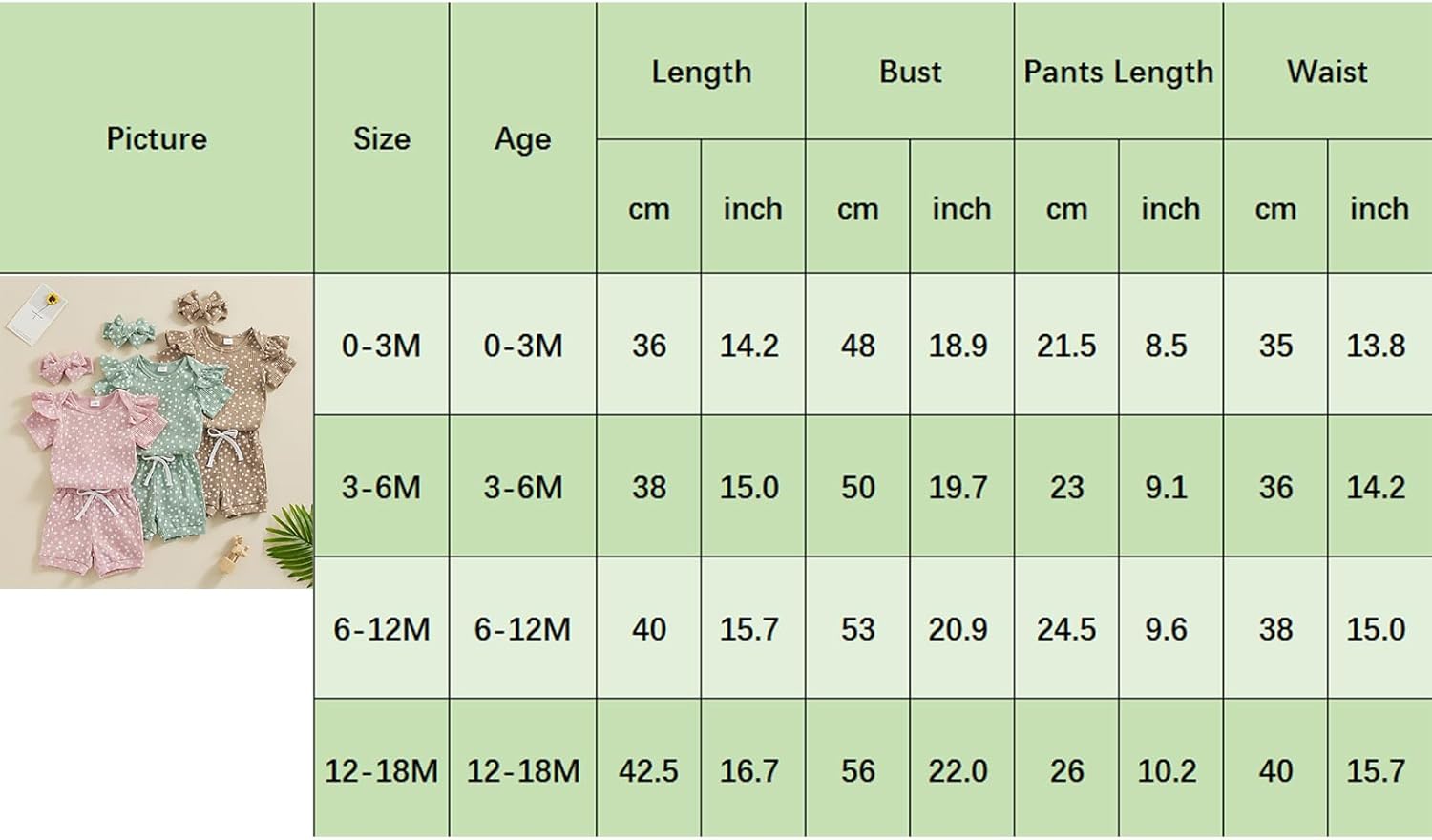This screenshot has height=840, width=1432.
Task: Click the 20.9 bust inch value
Action: tap(958, 629)
